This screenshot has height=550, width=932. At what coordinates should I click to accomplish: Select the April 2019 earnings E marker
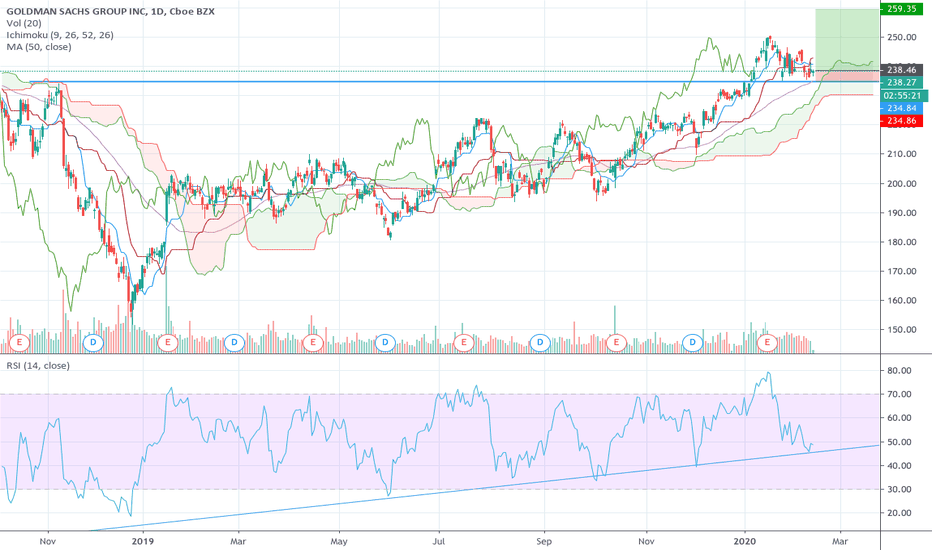(x=312, y=342)
